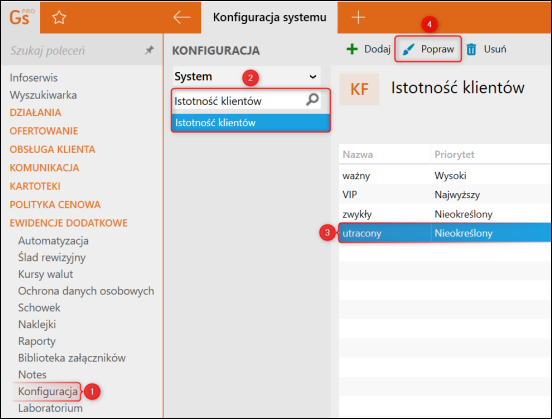Edit selected entry with Popraw
552x419 pixels.
pyautogui.click(x=428, y=49)
